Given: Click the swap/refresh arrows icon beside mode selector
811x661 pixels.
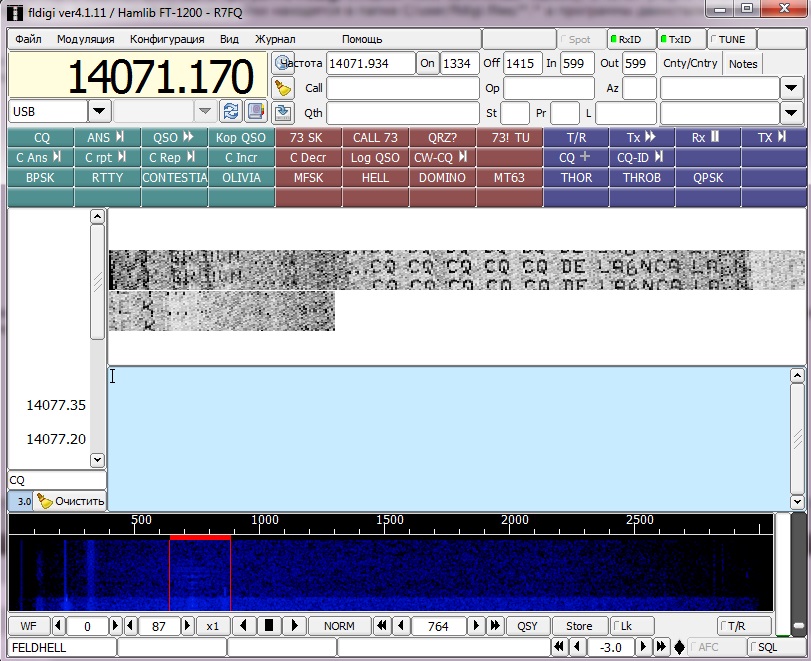Looking at the screenshot, I should (x=231, y=111).
